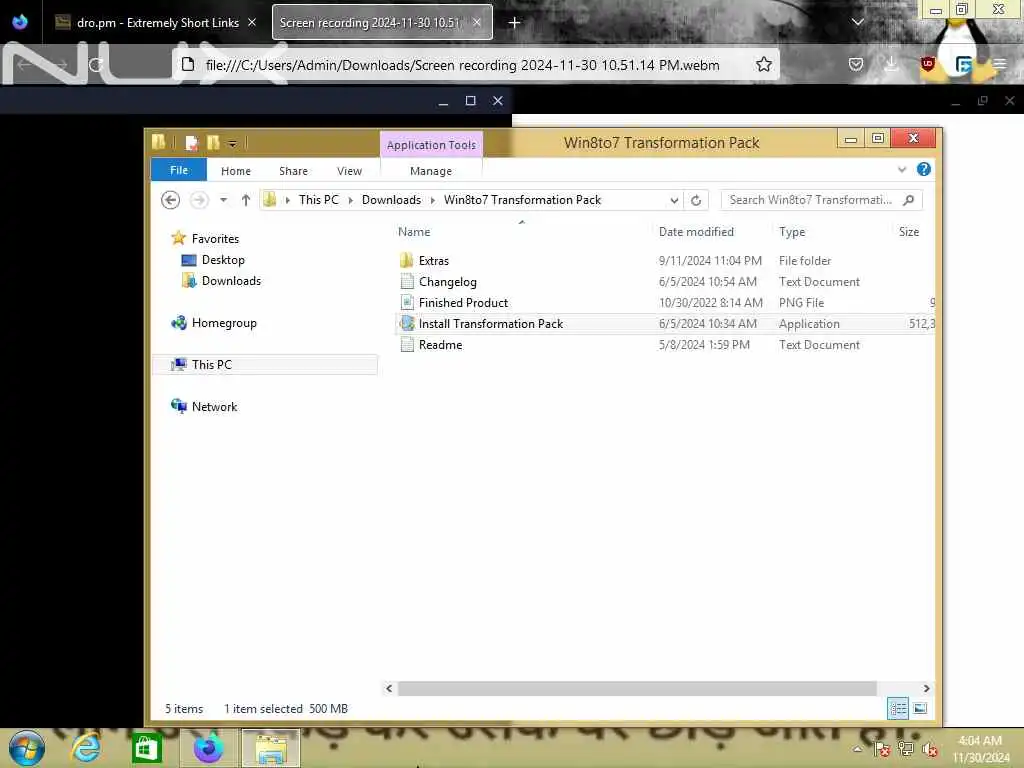This screenshot has height=768, width=1024.
Task: Expand the arrow before This PC breadcrumb
Action: click(287, 200)
